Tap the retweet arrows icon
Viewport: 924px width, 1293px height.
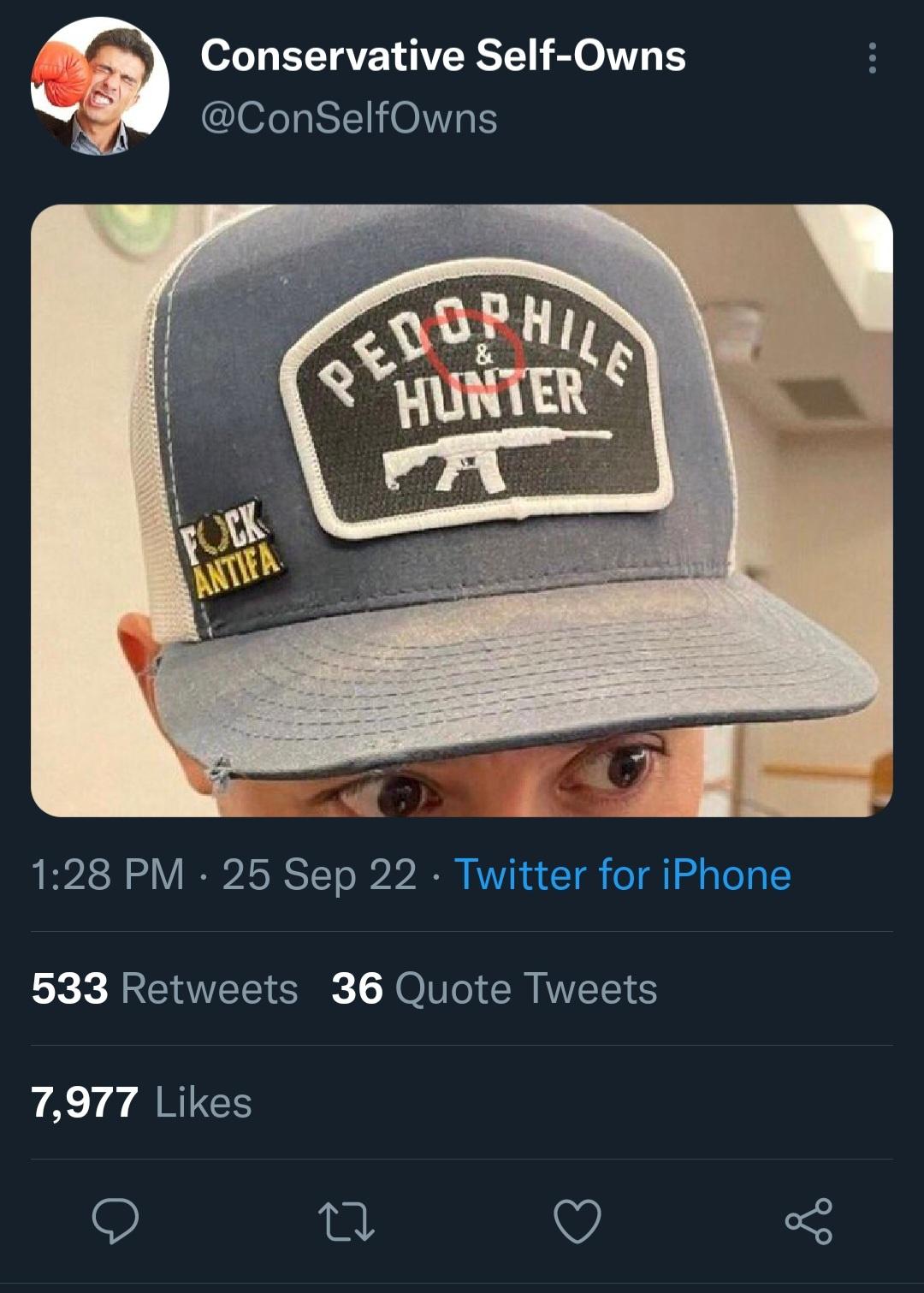click(x=346, y=1221)
